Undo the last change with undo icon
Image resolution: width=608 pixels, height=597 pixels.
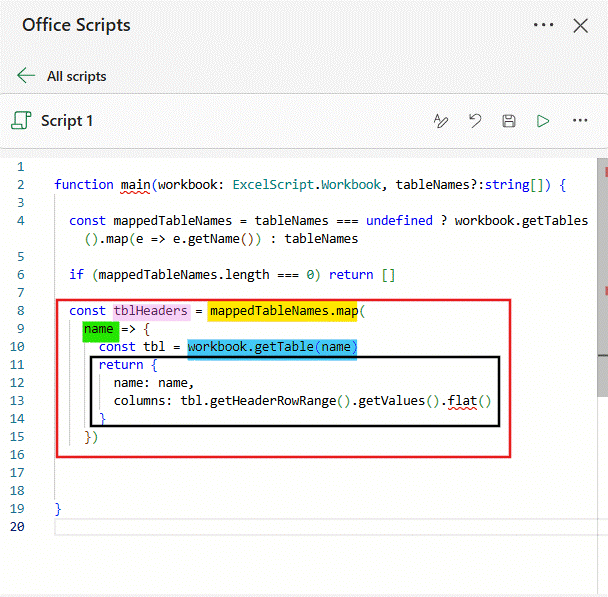click(x=475, y=121)
